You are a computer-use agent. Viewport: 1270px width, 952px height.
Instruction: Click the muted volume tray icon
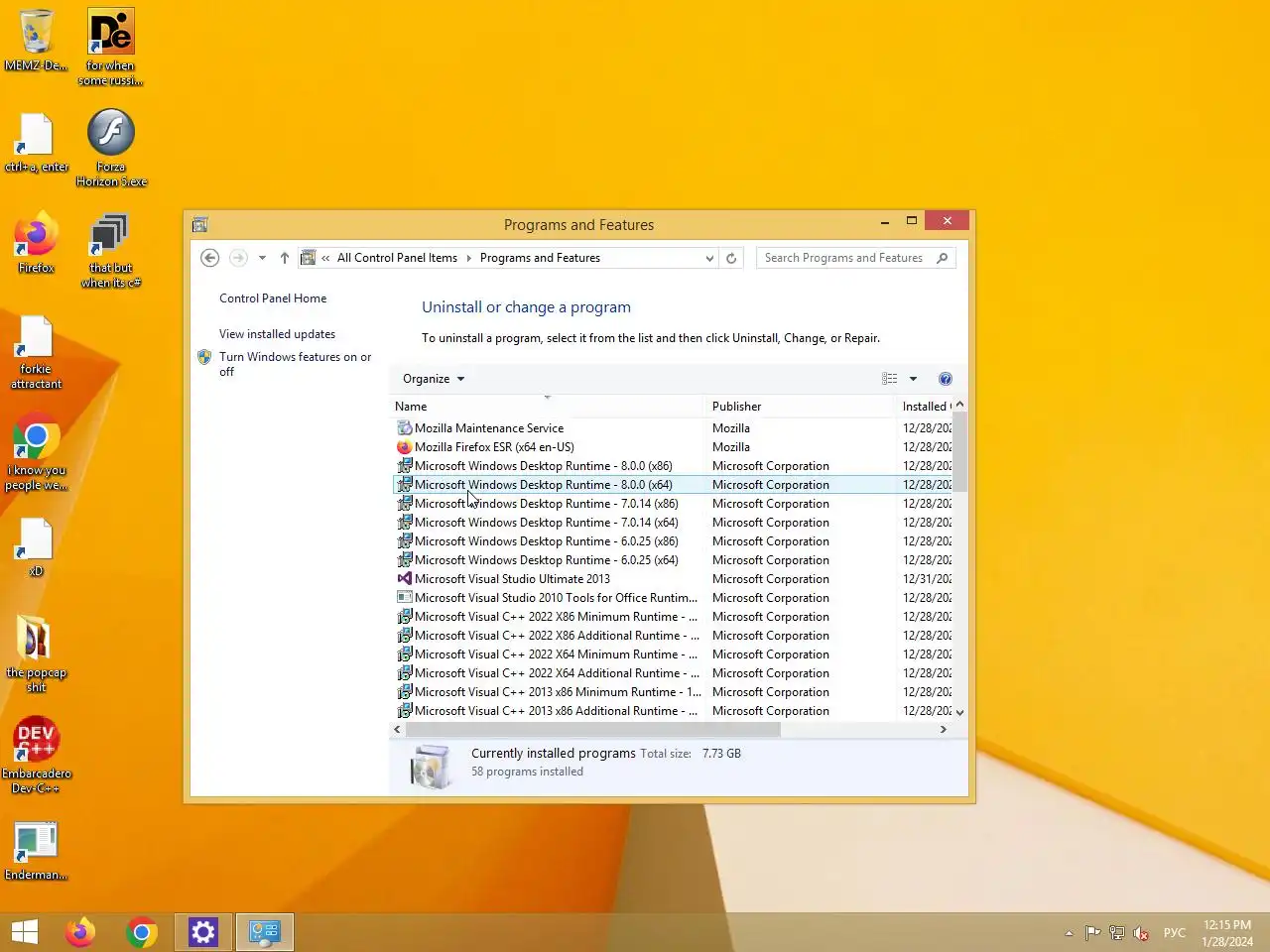pyautogui.click(x=1141, y=933)
